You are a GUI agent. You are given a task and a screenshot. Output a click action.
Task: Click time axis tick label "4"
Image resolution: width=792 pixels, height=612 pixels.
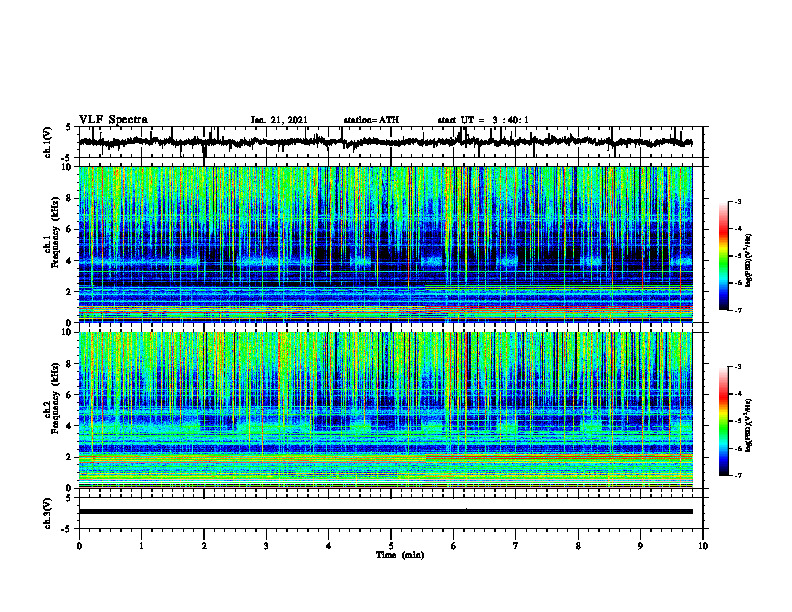pyautogui.click(x=329, y=546)
